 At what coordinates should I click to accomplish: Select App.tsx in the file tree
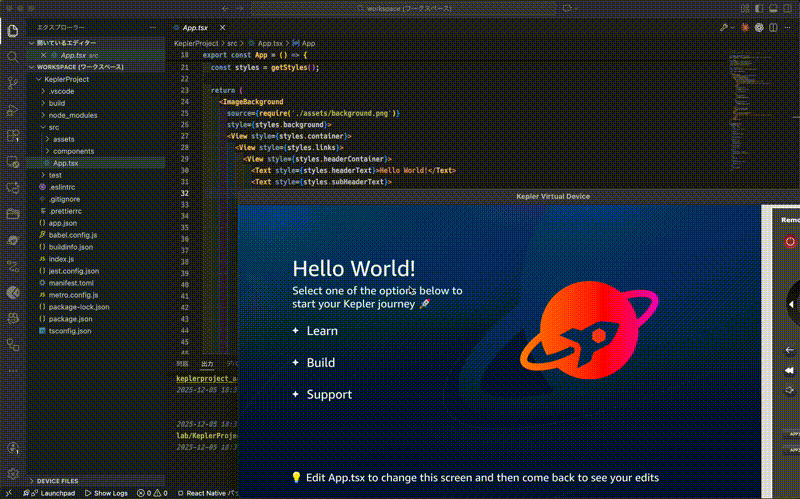click(x=96, y=163)
